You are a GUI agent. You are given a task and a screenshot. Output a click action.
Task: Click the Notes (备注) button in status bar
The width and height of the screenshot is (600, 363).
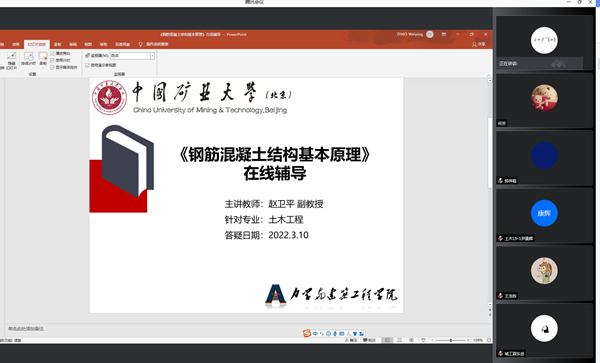pyautogui.click(x=351, y=340)
